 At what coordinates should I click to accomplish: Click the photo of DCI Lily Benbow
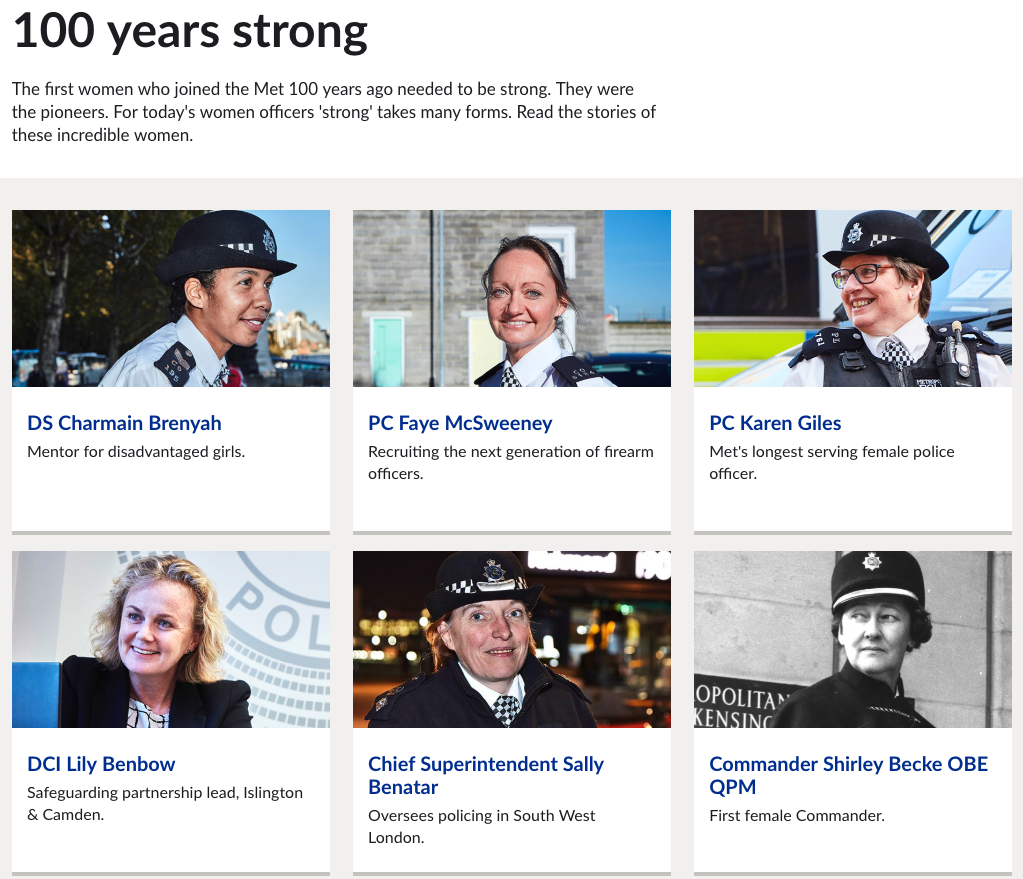(171, 640)
